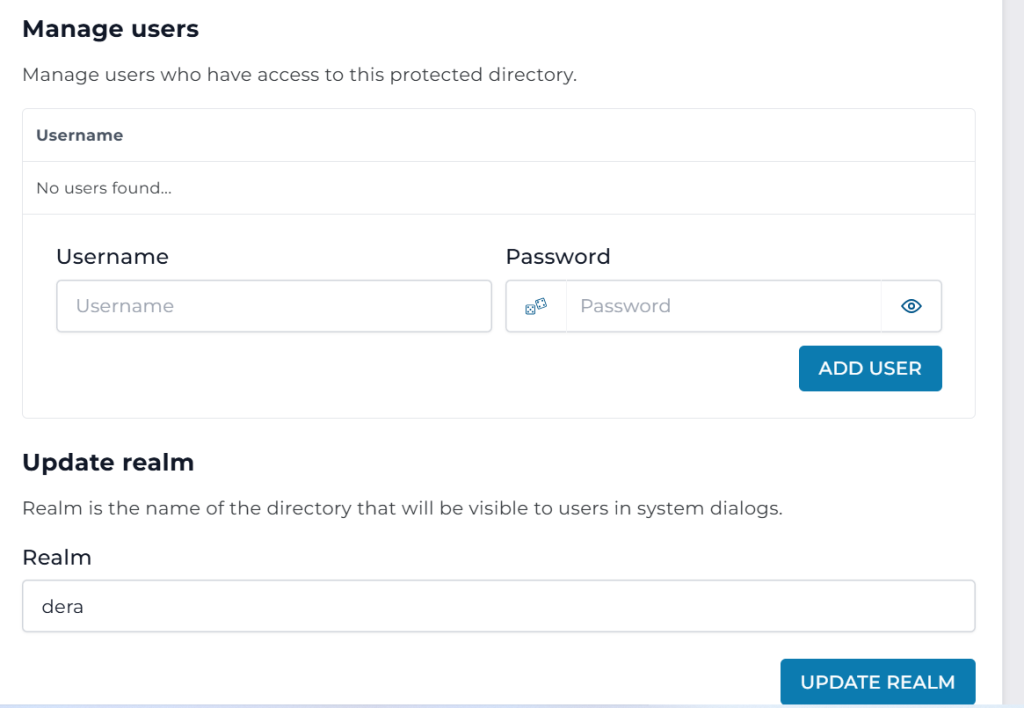Click empty space left of UPDATE REALM
This screenshot has height=708, width=1024.
tap(400, 682)
